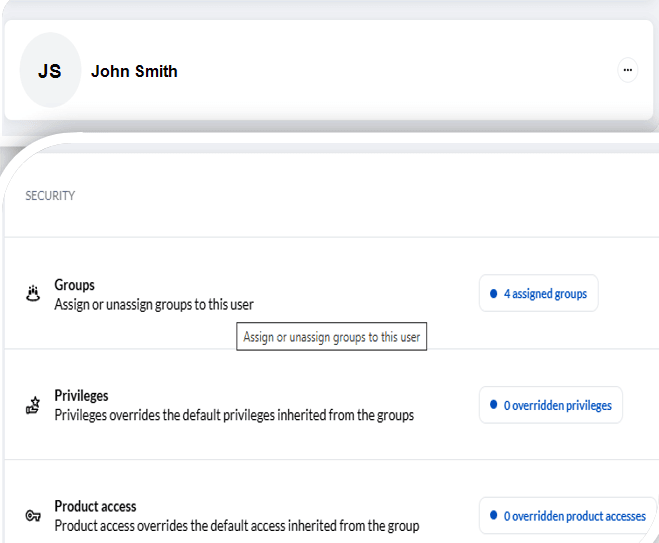
Task: Click the Privileges overrides description text
Action: click(x=234, y=415)
